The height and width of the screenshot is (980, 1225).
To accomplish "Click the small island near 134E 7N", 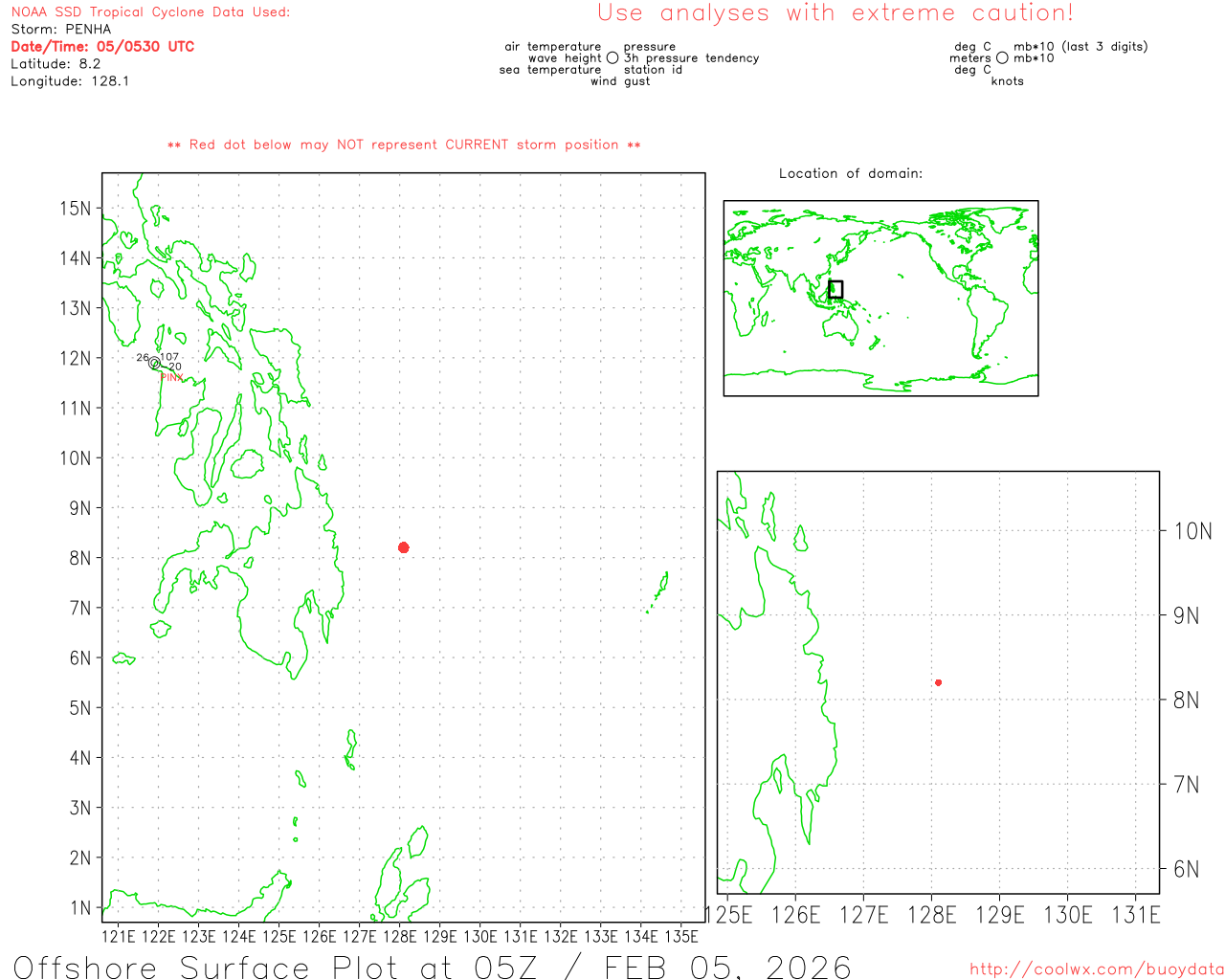I will coord(660,587).
